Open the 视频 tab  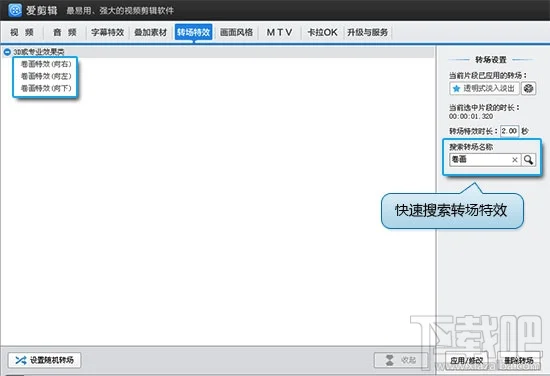click(22, 32)
